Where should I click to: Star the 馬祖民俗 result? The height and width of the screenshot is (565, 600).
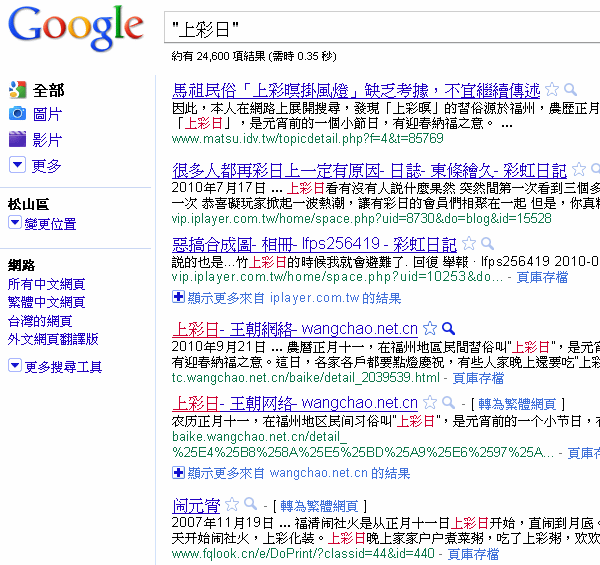tap(552, 90)
